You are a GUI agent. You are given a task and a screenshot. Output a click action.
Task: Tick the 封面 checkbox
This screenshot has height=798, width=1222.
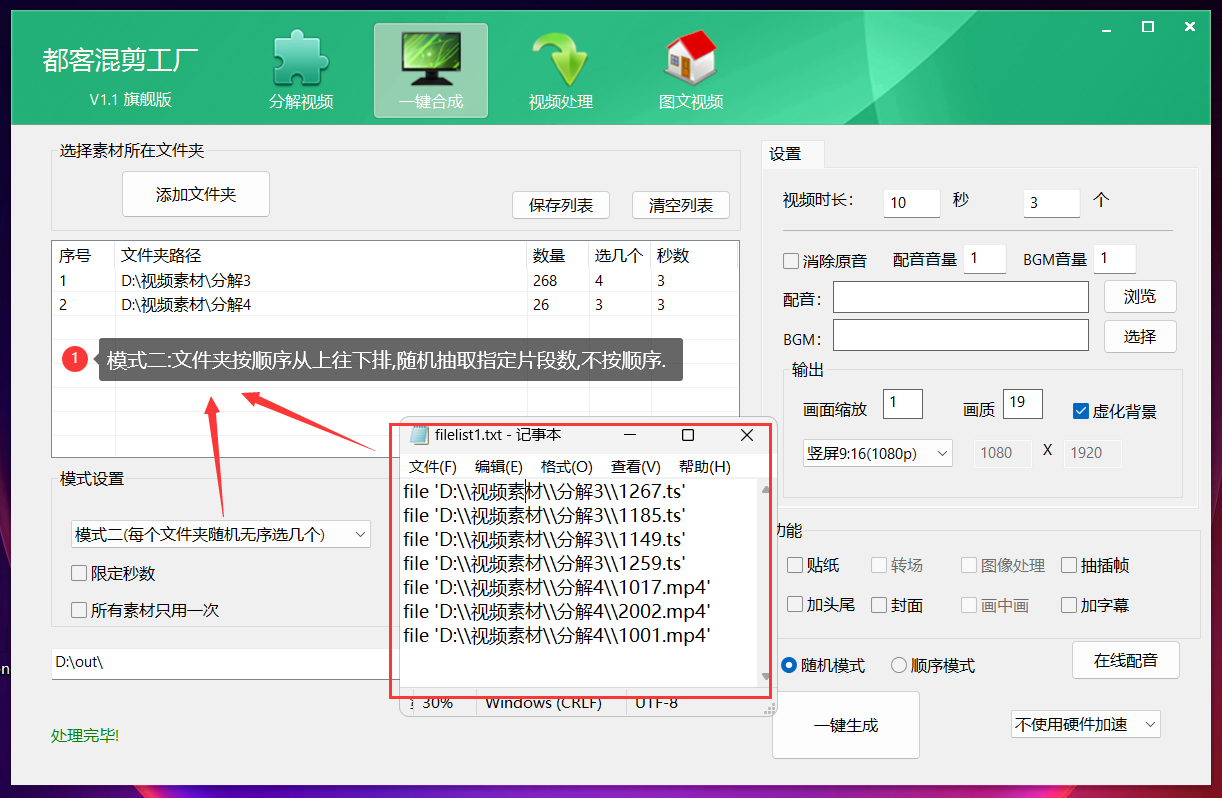[x=879, y=605]
